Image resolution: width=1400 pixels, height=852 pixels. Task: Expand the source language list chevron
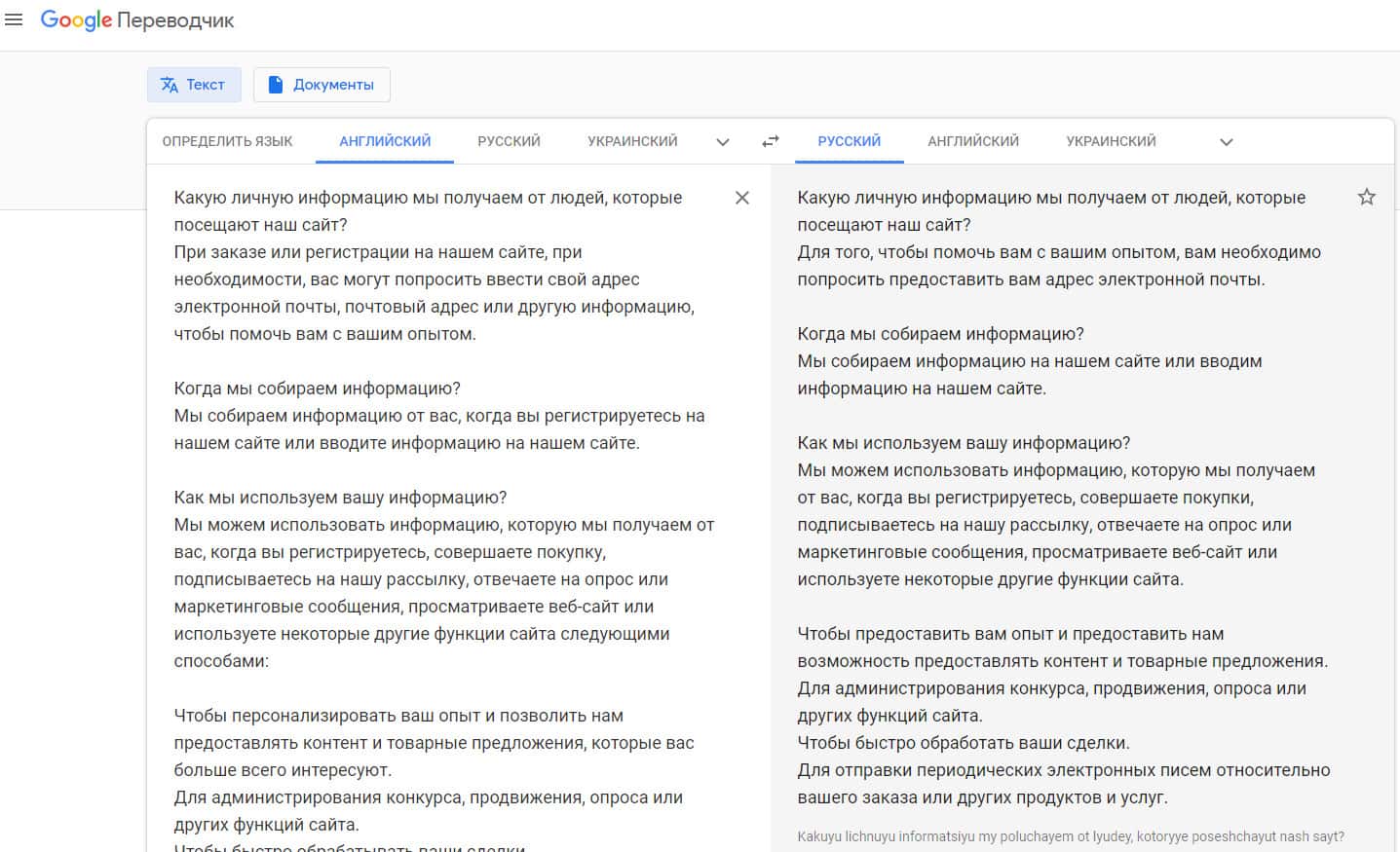723,142
